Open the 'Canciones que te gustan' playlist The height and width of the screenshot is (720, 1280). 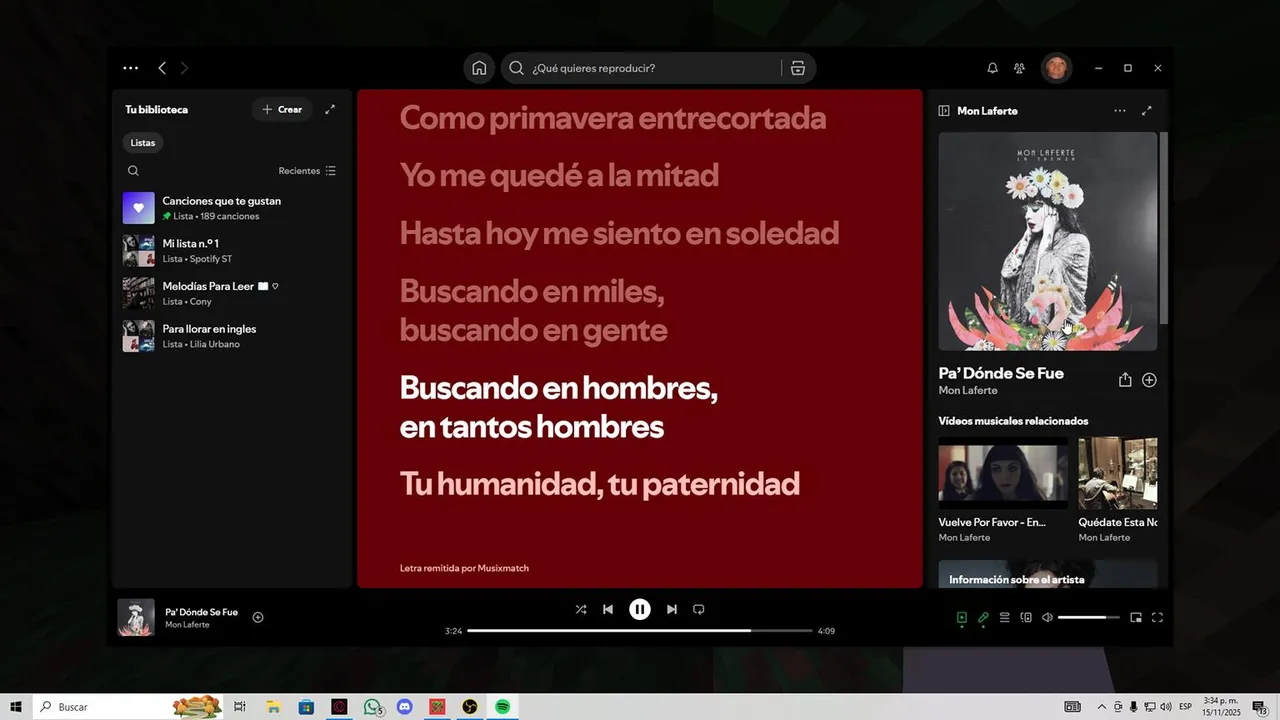231,208
